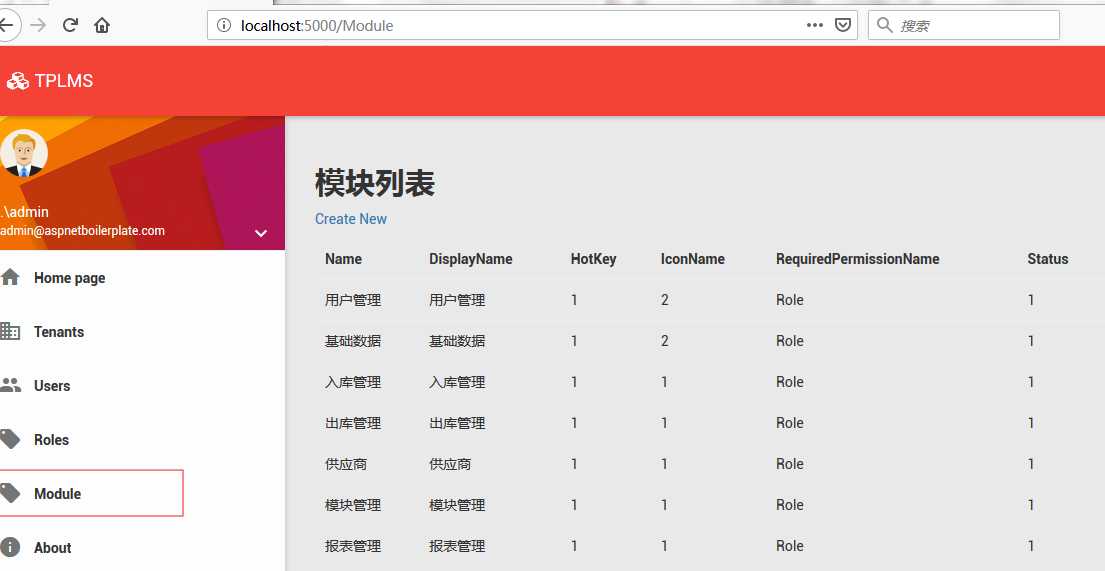Screen dimensions: 1105x571
Task: Click Role permission in 出库管理 row
Action: pyautogui.click(x=790, y=423)
